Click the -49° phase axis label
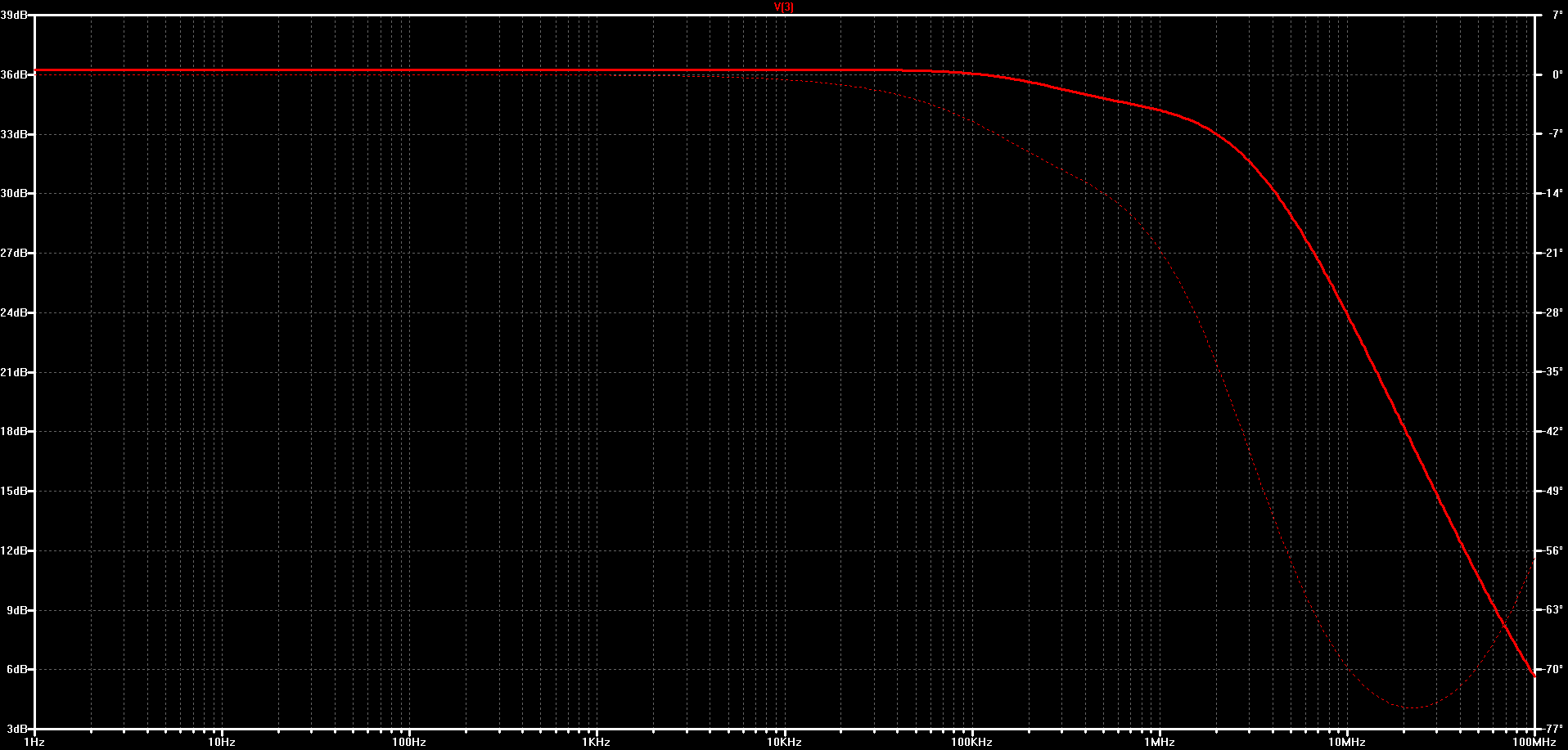Viewport: 1568px width, 750px height. click(1554, 492)
